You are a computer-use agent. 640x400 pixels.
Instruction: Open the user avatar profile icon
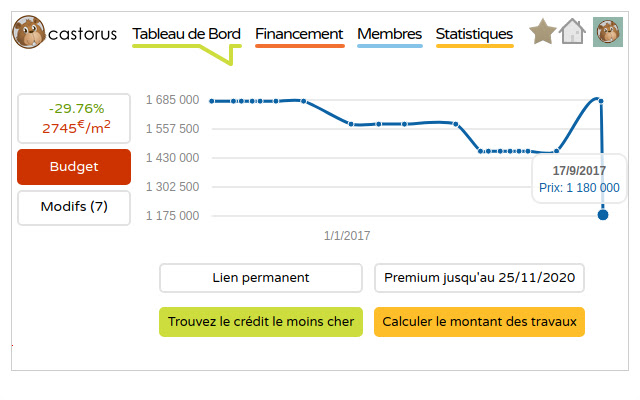[608, 32]
